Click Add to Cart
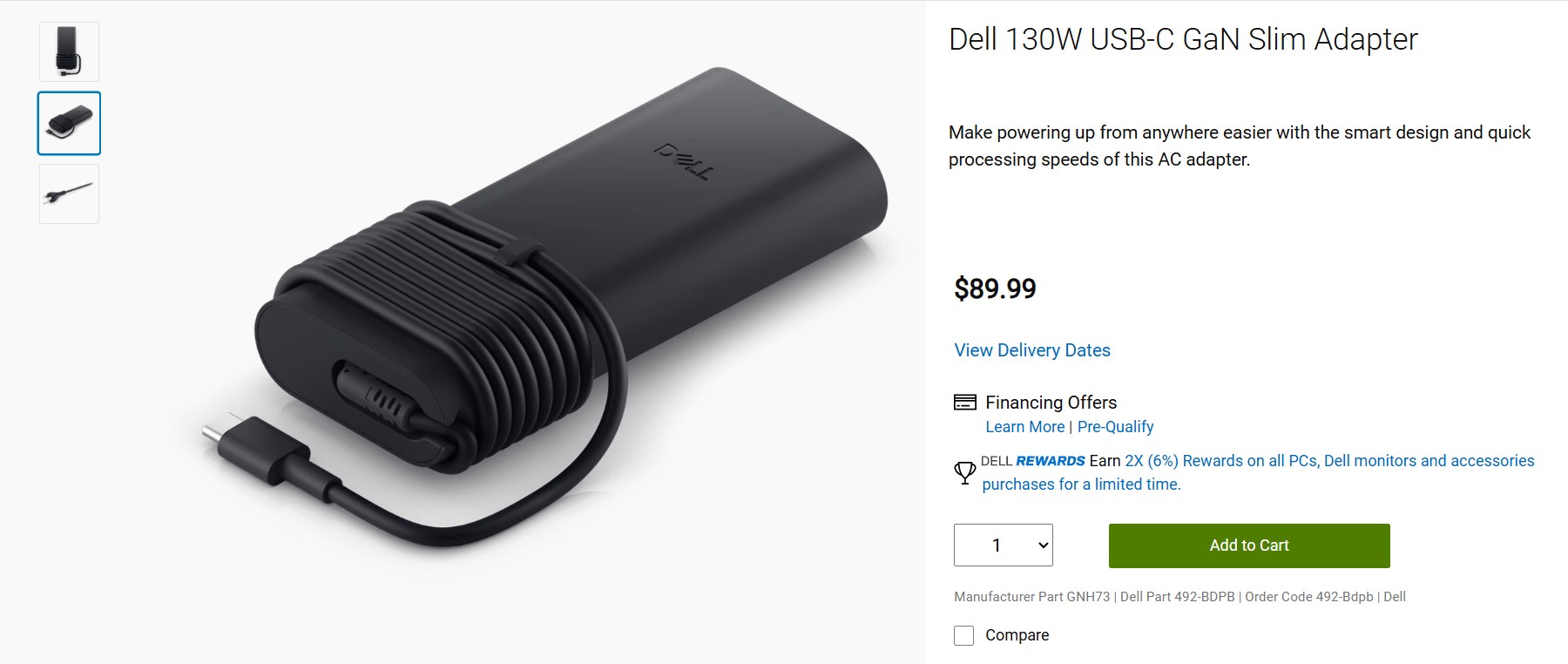 pos(1248,545)
